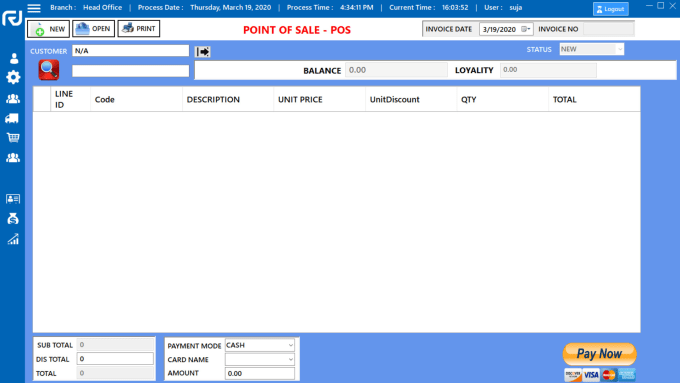Expand the PAYMENT MODE dropdown showing CASH
Image resolution: width=680 pixels, height=383 pixels.
click(x=291, y=345)
